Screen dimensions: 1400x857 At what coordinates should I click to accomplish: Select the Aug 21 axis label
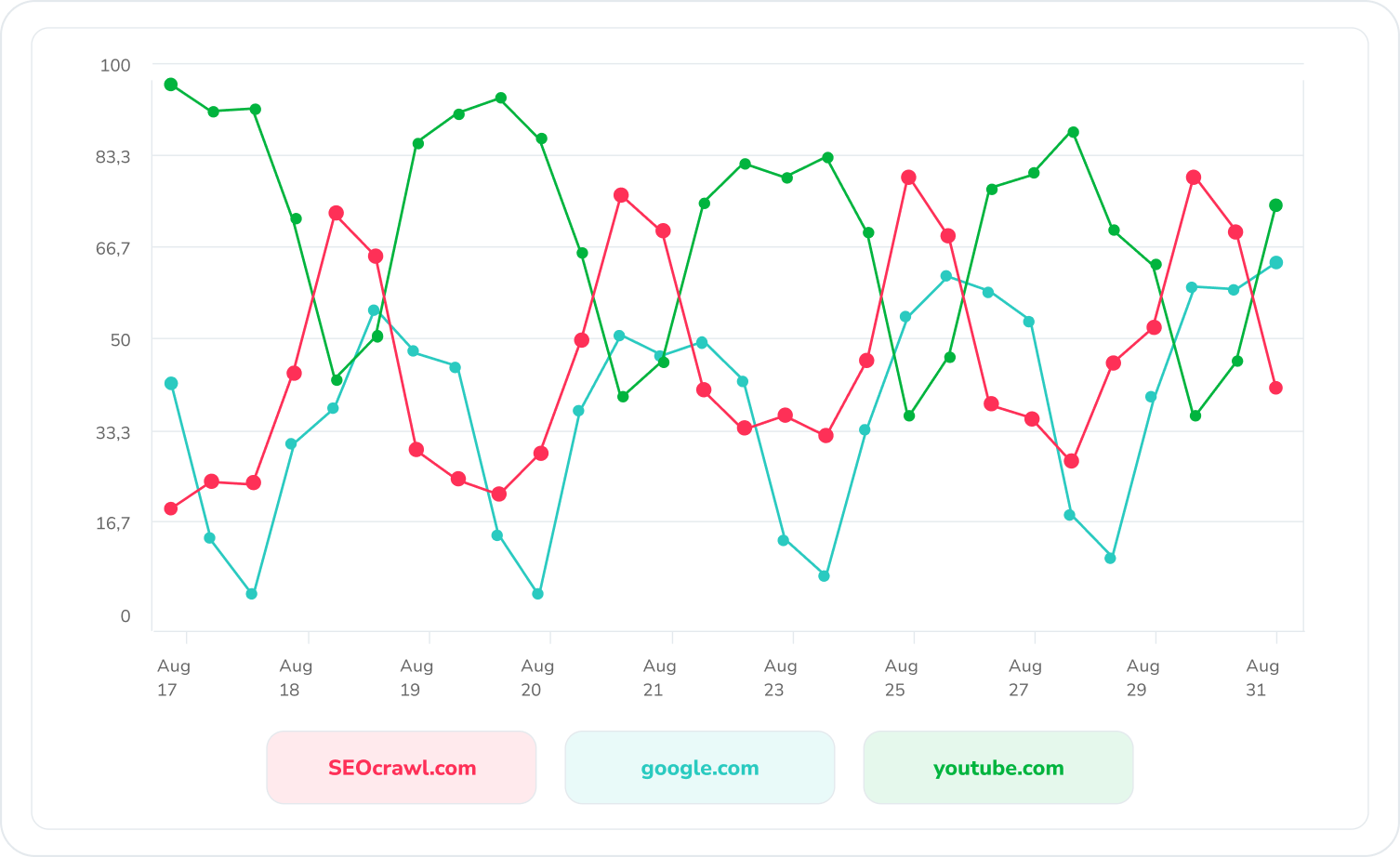coord(658,678)
